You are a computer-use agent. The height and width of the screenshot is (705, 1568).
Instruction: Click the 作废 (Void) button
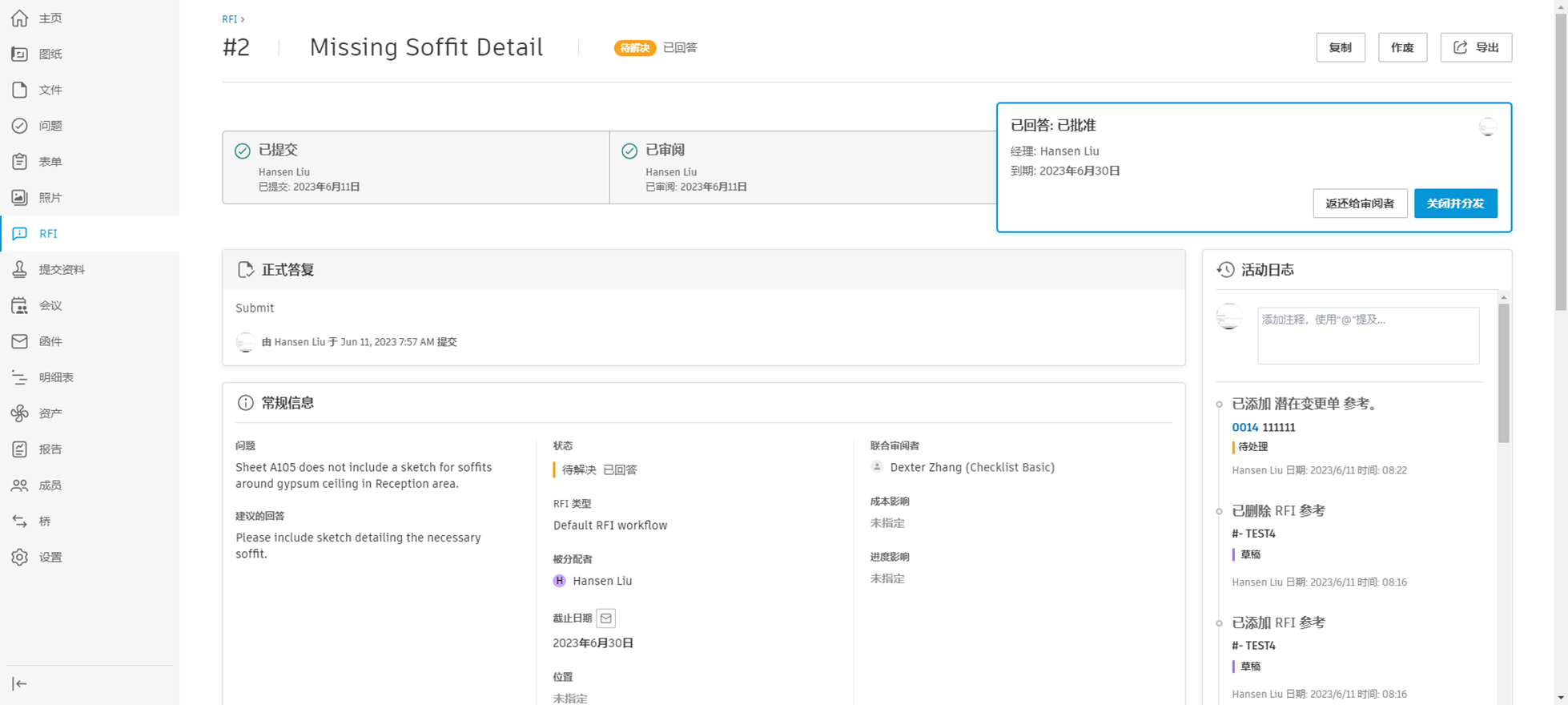point(1402,47)
